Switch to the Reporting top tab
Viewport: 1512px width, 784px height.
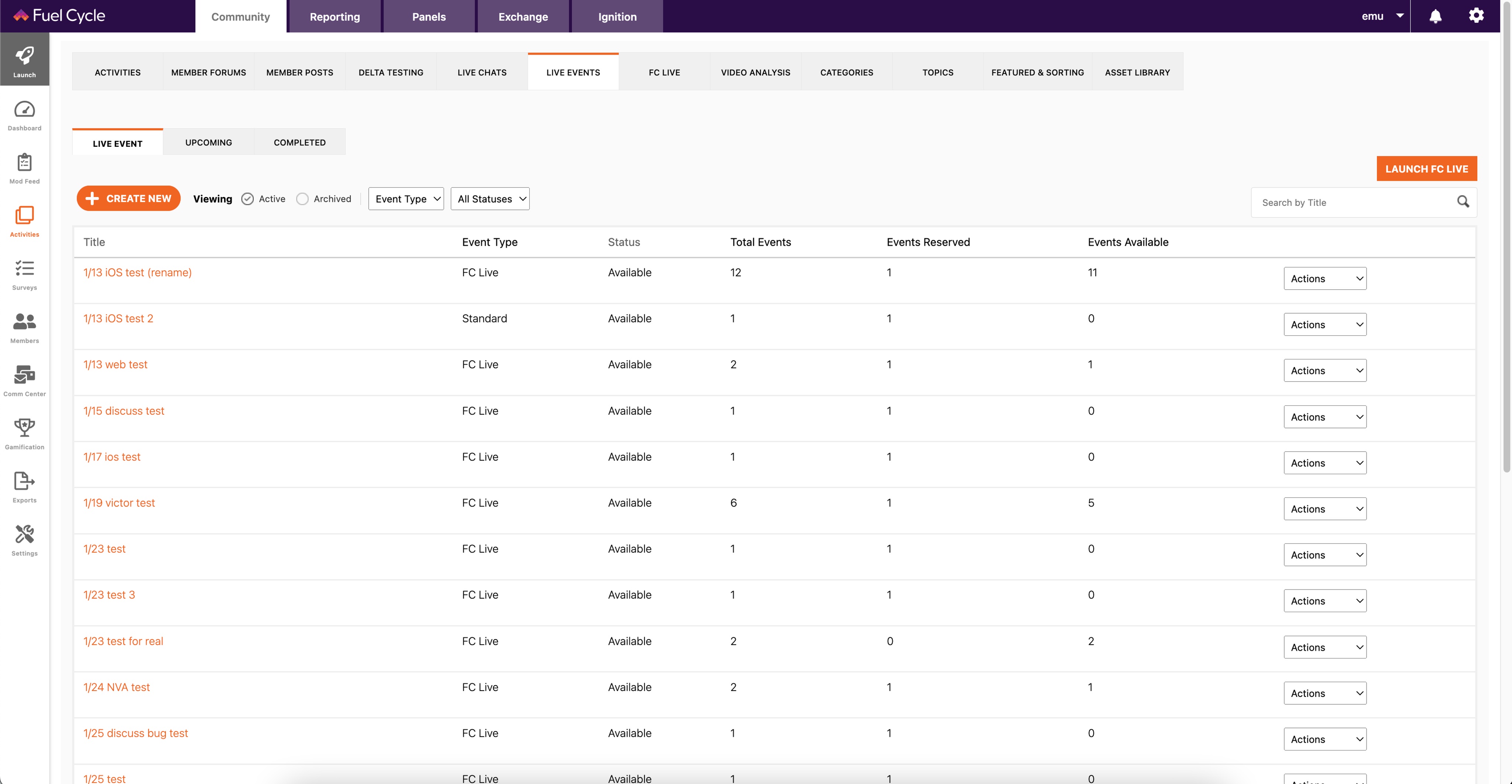click(334, 17)
